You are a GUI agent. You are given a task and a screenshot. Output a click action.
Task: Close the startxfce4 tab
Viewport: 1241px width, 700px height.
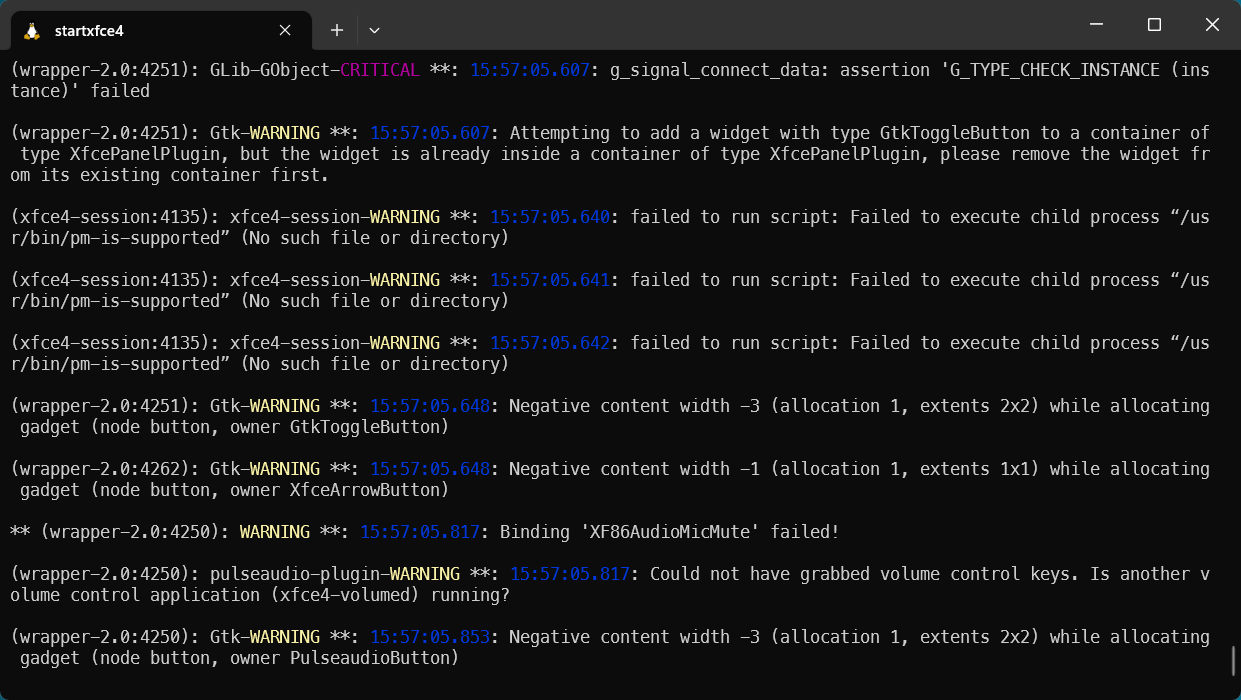tap(285, 30)
